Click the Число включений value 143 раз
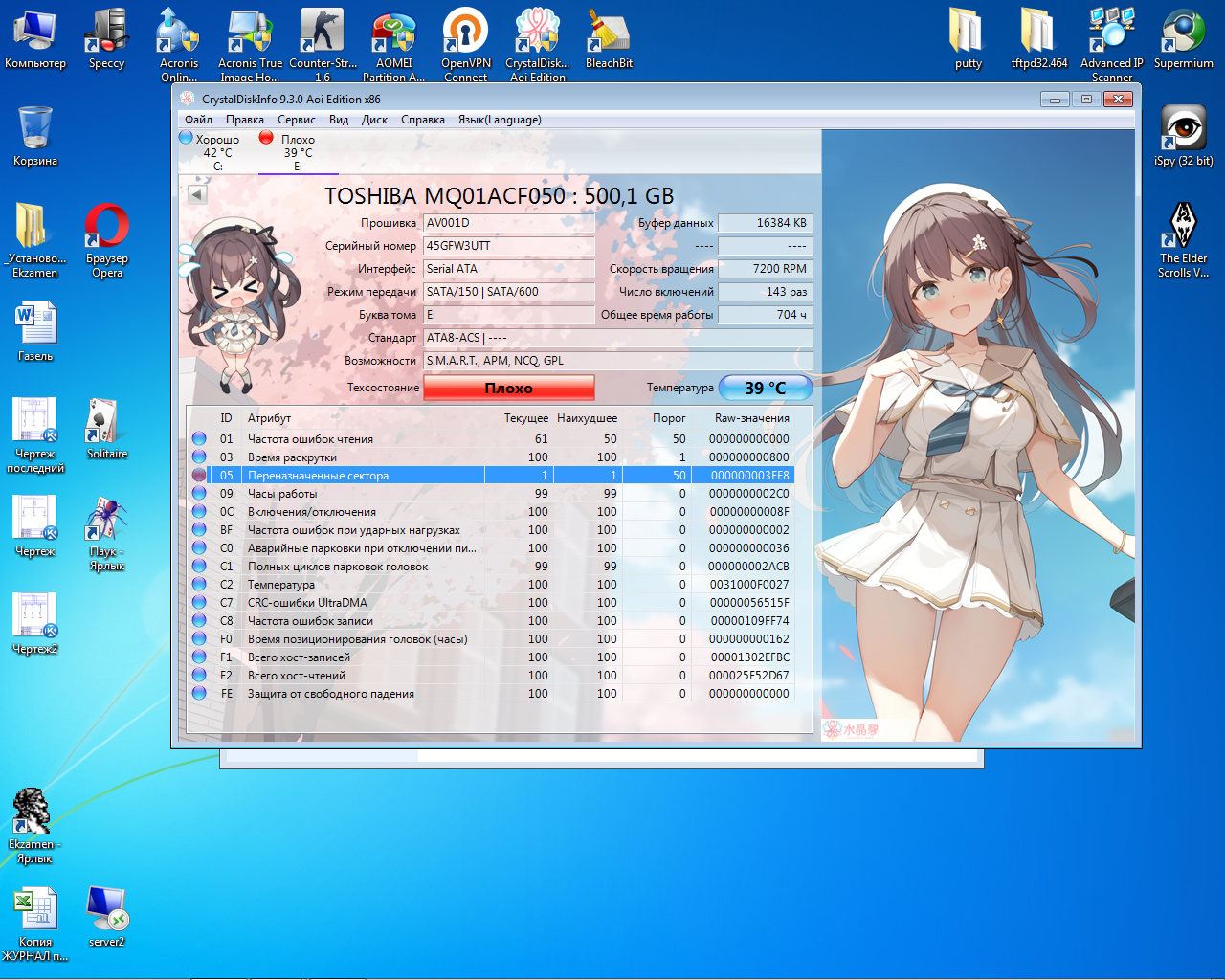 point(765,292)
